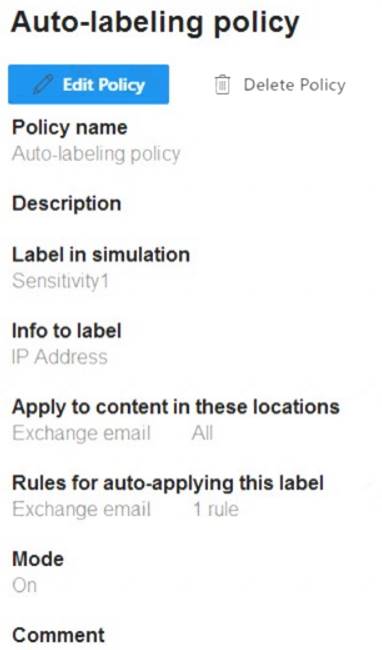Click the pencil icon on Edit Policy
Screen dimensions: 382x650
tap(43, 85)
